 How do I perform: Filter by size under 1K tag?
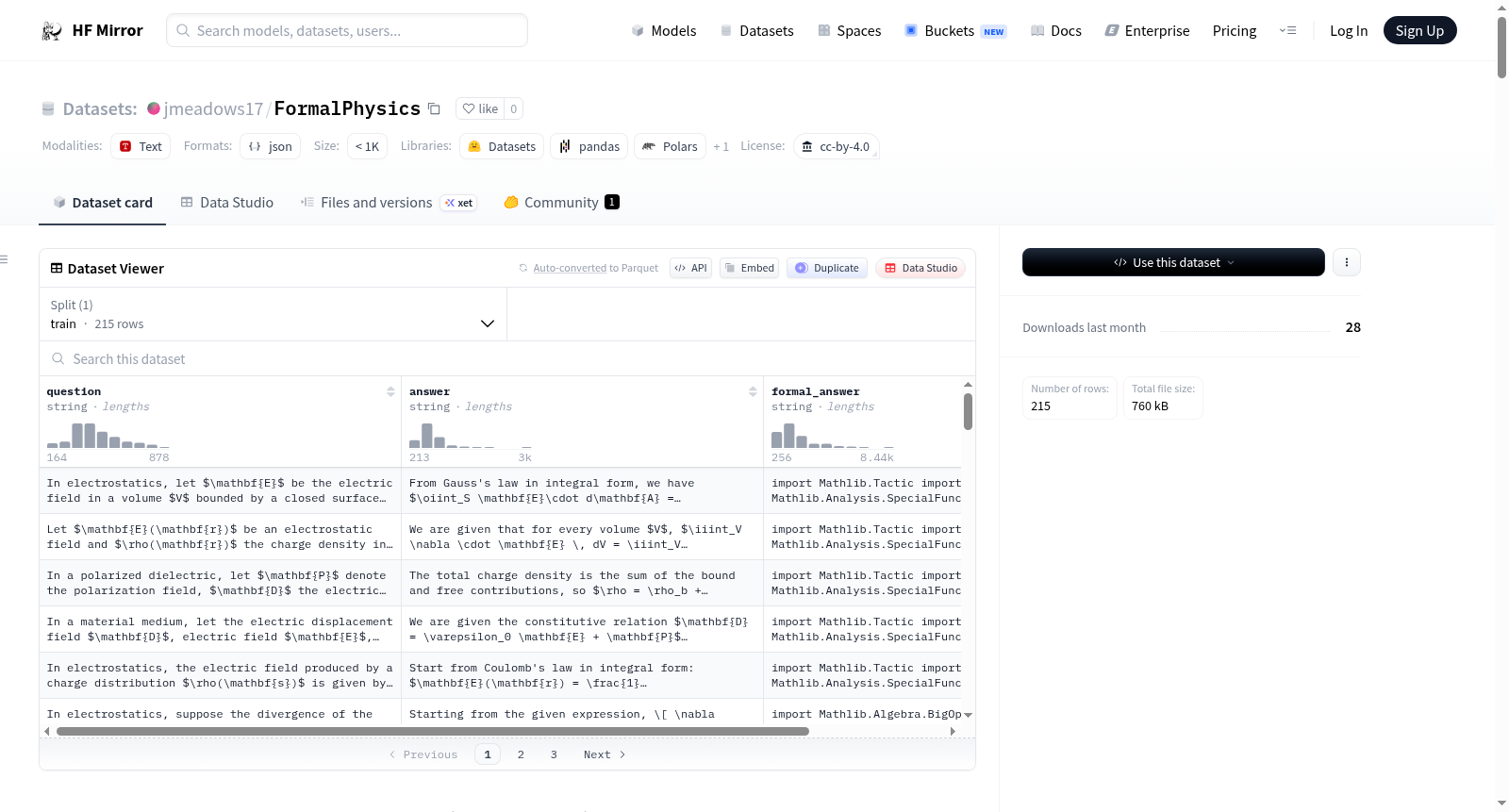point(367,146)
